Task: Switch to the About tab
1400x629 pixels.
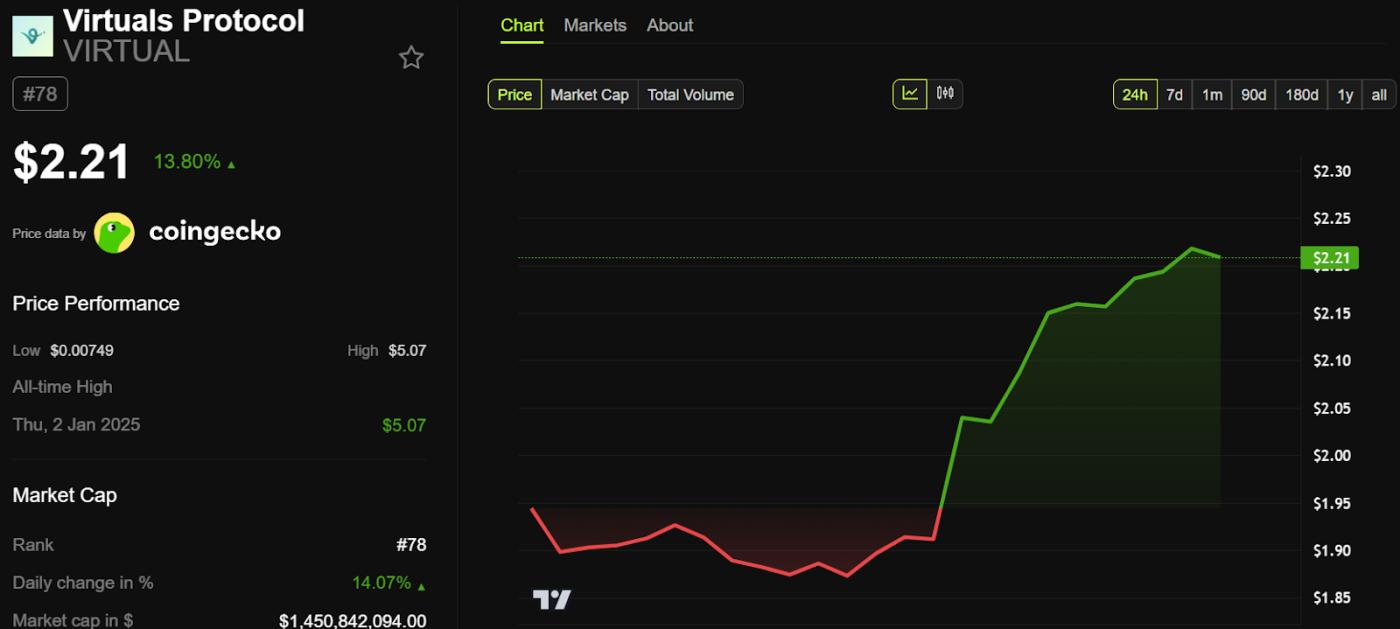Action: 669,25
